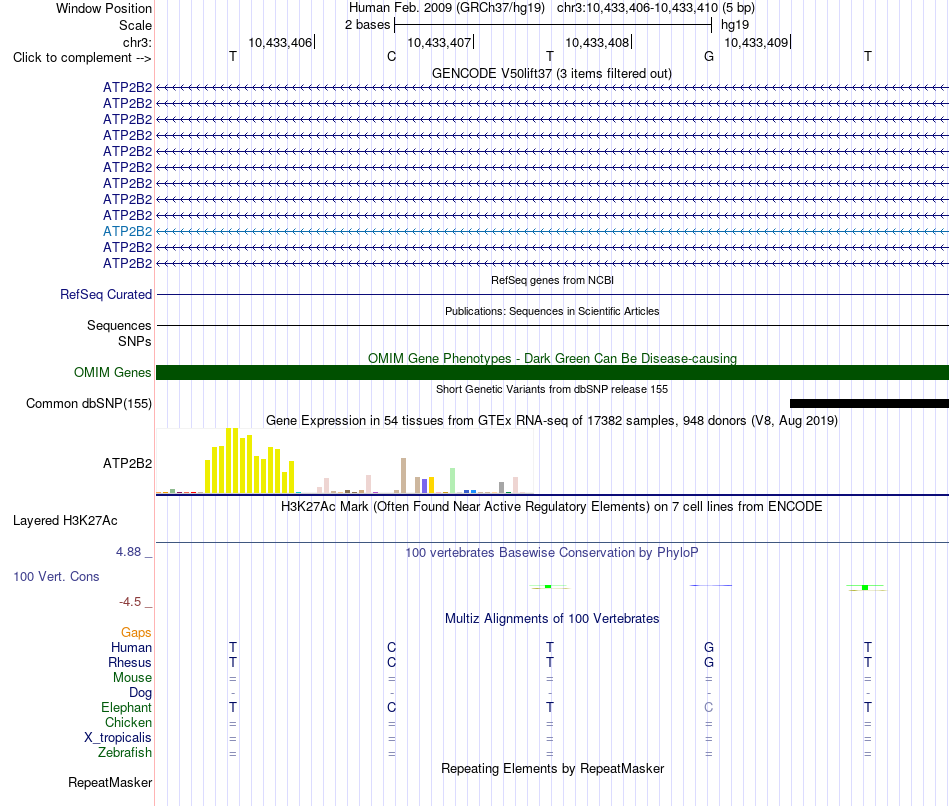950x806 pixels.
Task: Open the 'RefSeq genes from NCBI' track title
Action: coord(552,280)
